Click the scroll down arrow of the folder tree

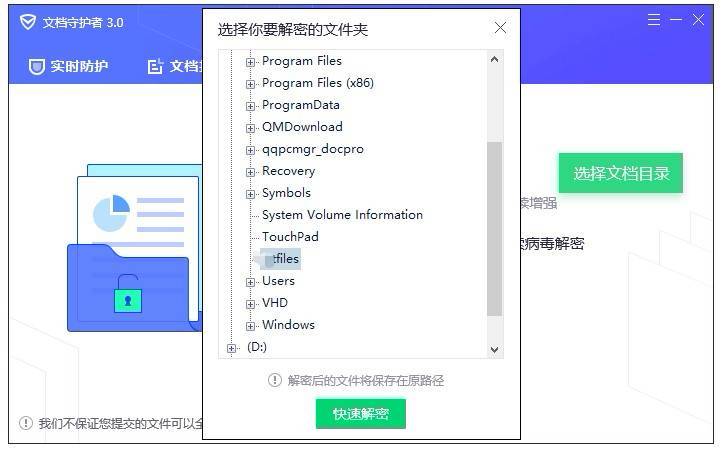(494, 350)
